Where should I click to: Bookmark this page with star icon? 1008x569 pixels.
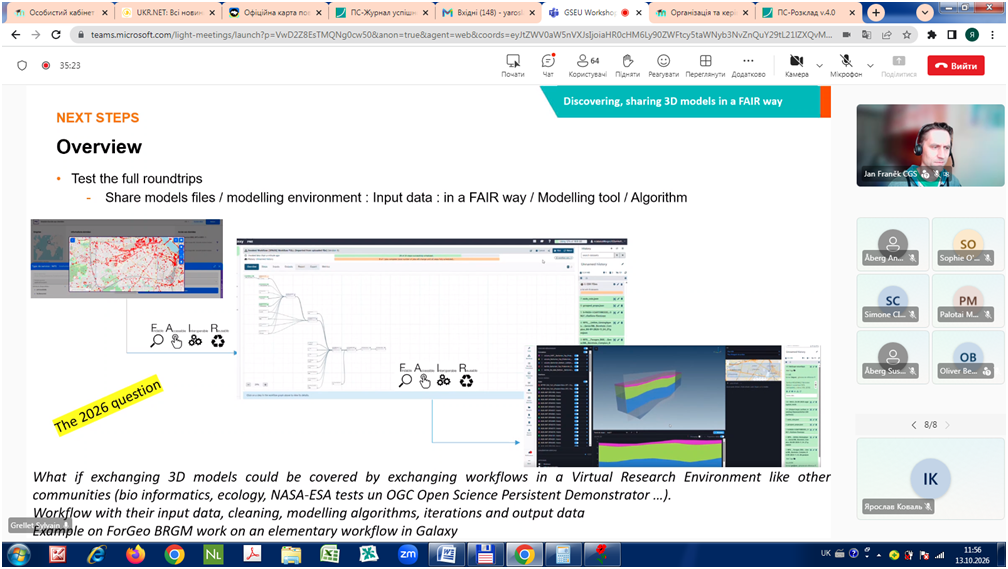click(x=906, y=35)
